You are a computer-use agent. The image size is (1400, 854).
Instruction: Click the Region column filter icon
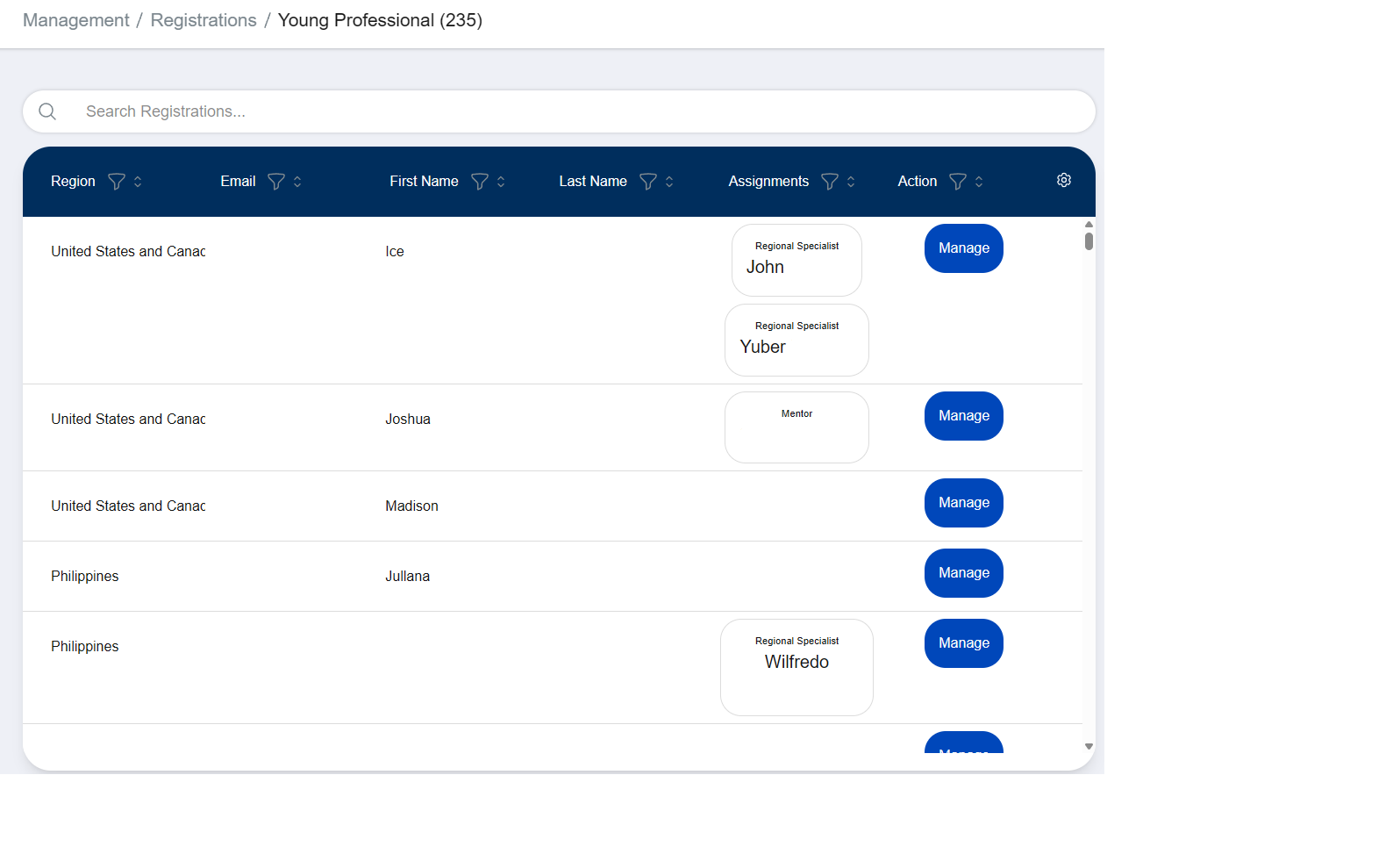[116, 182]
